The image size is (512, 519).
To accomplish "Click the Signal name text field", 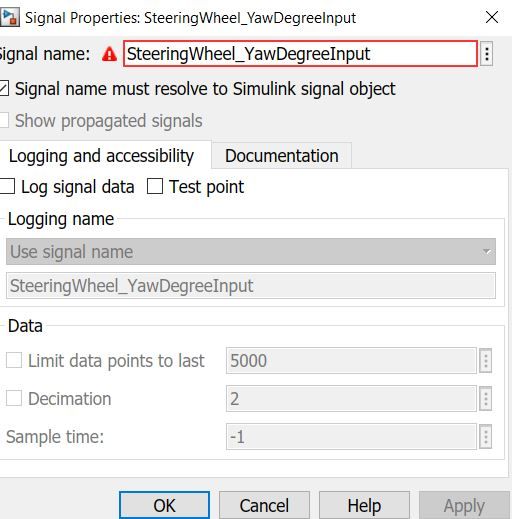I will pyautogui.click(x=300, y=54).
